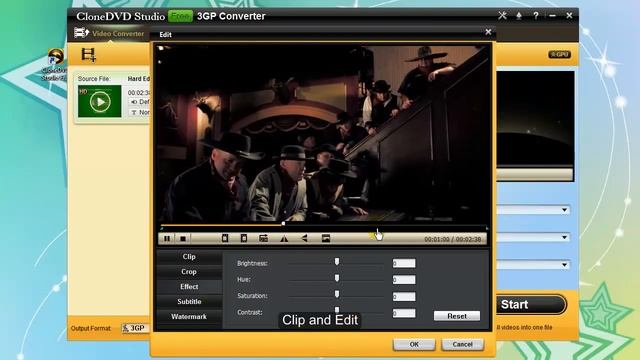Open the help question mark icon

tap(536, 16)
